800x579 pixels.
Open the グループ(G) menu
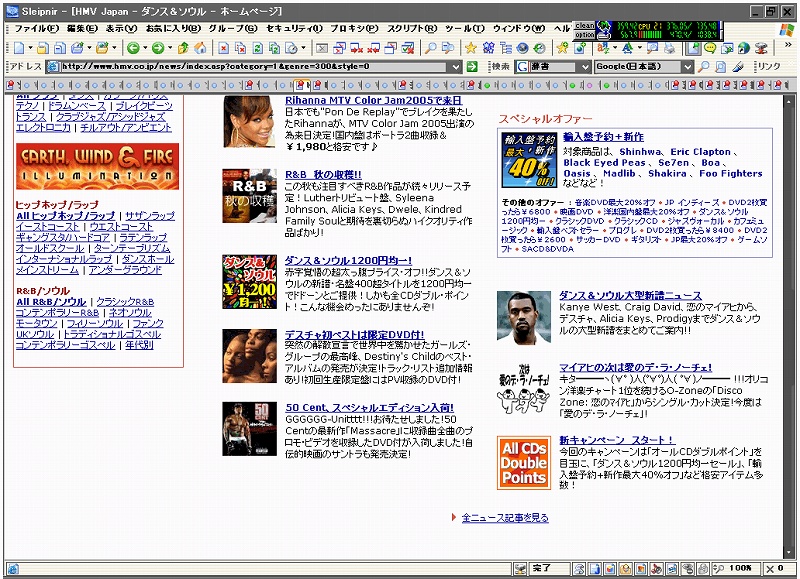pyautogui.click(x=233, y=29)
